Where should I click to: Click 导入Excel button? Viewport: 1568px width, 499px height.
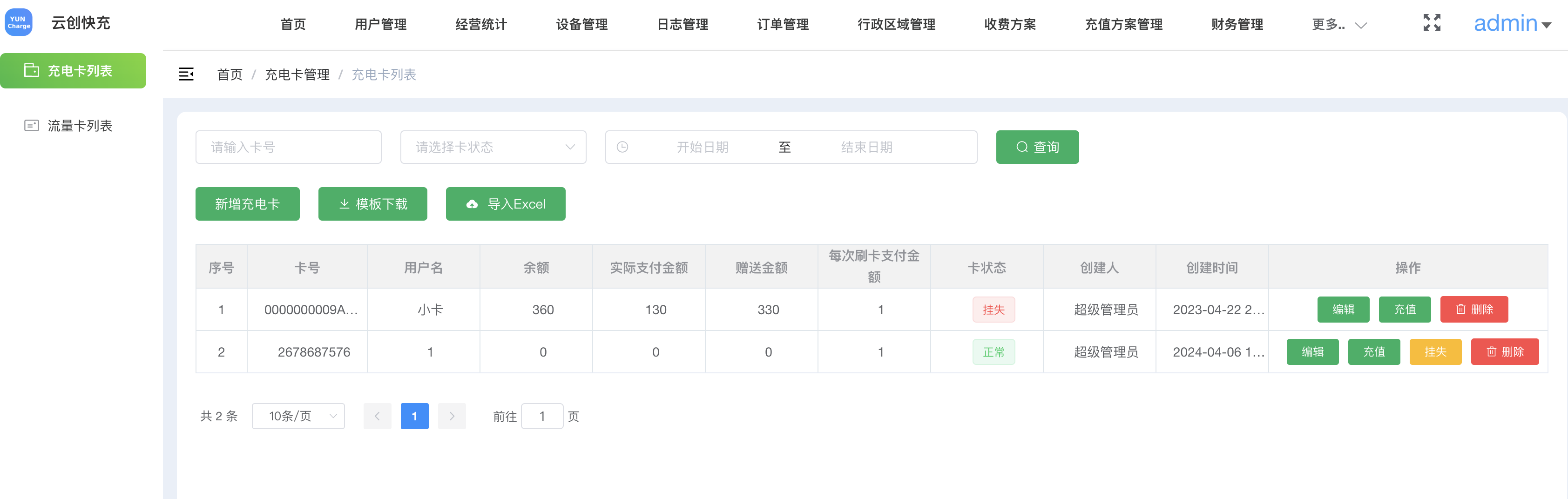(x=505, y=204)
